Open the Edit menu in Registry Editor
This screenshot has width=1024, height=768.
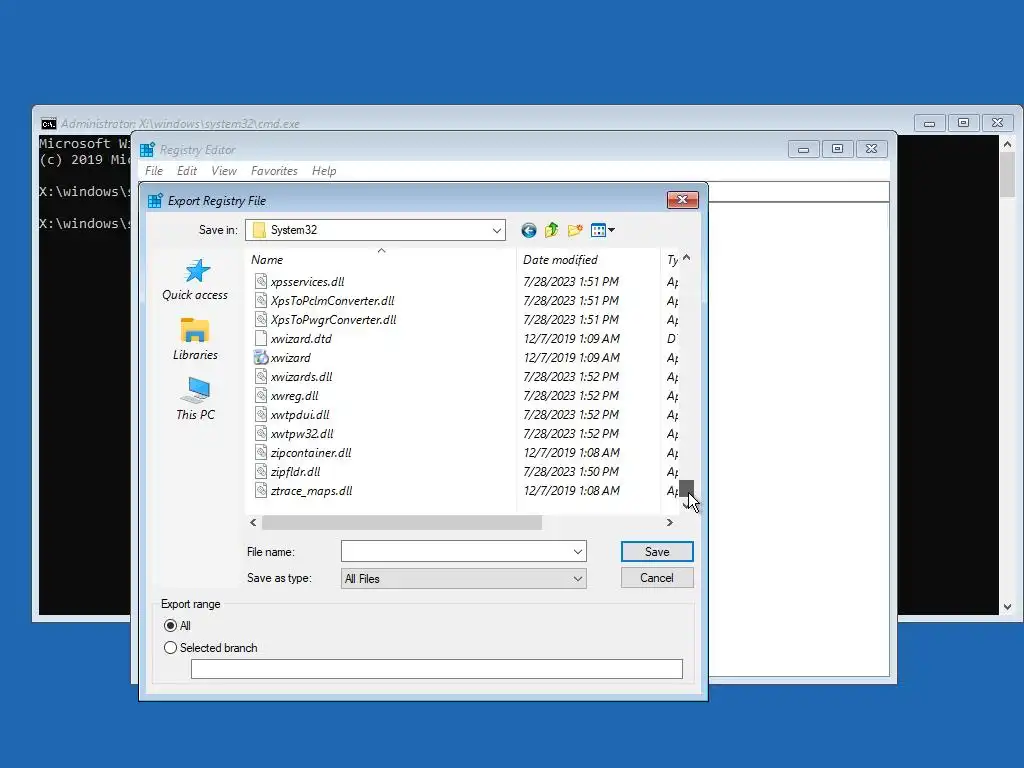point(187,170)
